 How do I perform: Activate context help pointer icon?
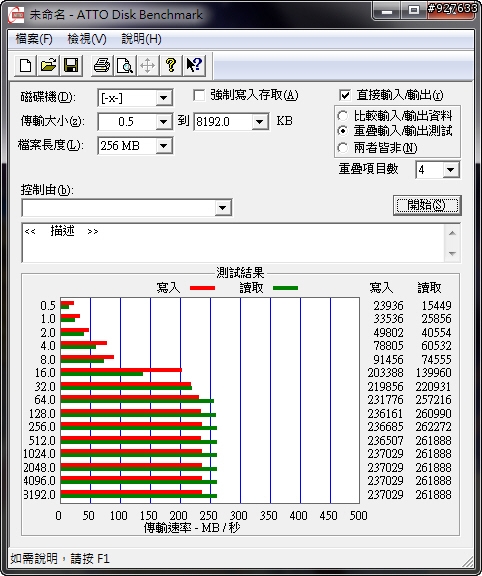coord(194,65)
